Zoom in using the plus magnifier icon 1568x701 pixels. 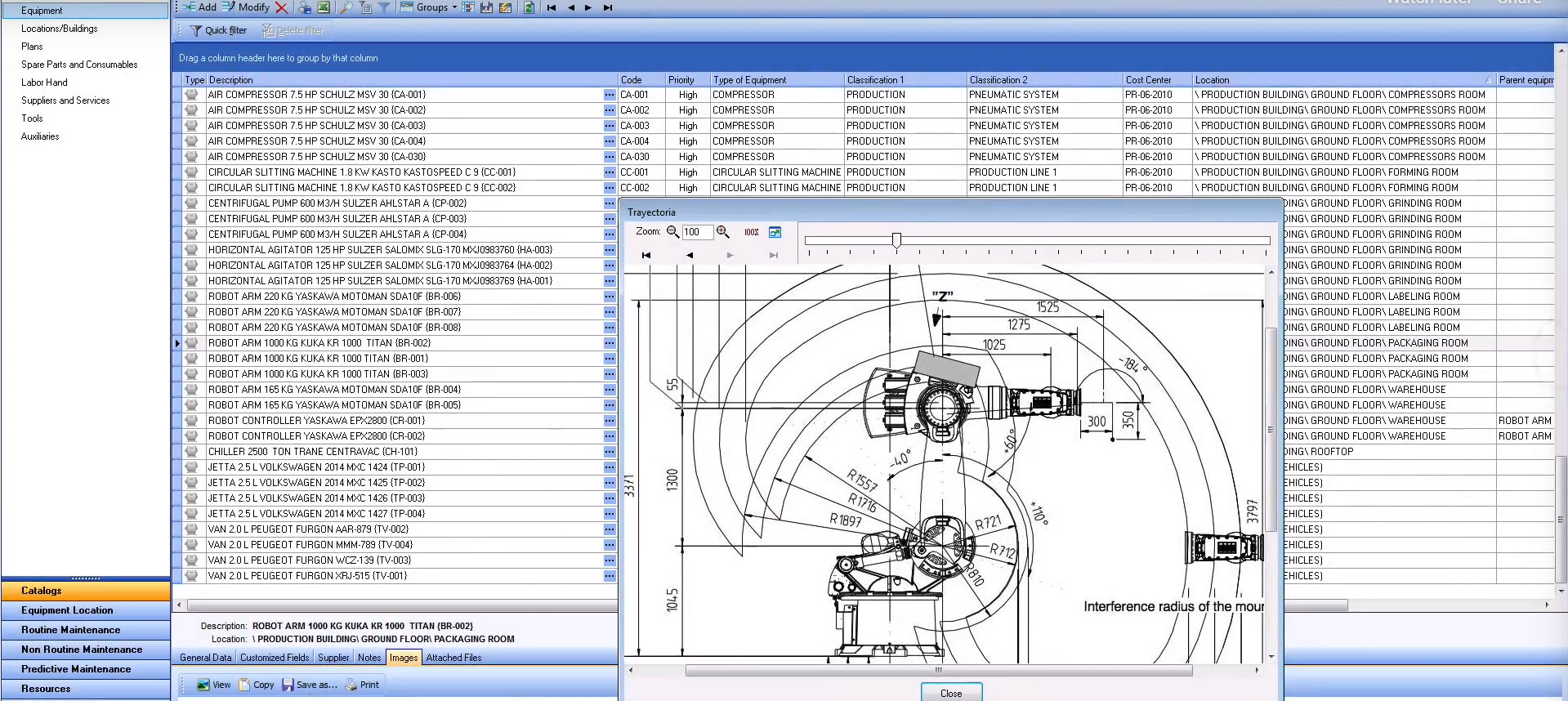pos(722,232)
